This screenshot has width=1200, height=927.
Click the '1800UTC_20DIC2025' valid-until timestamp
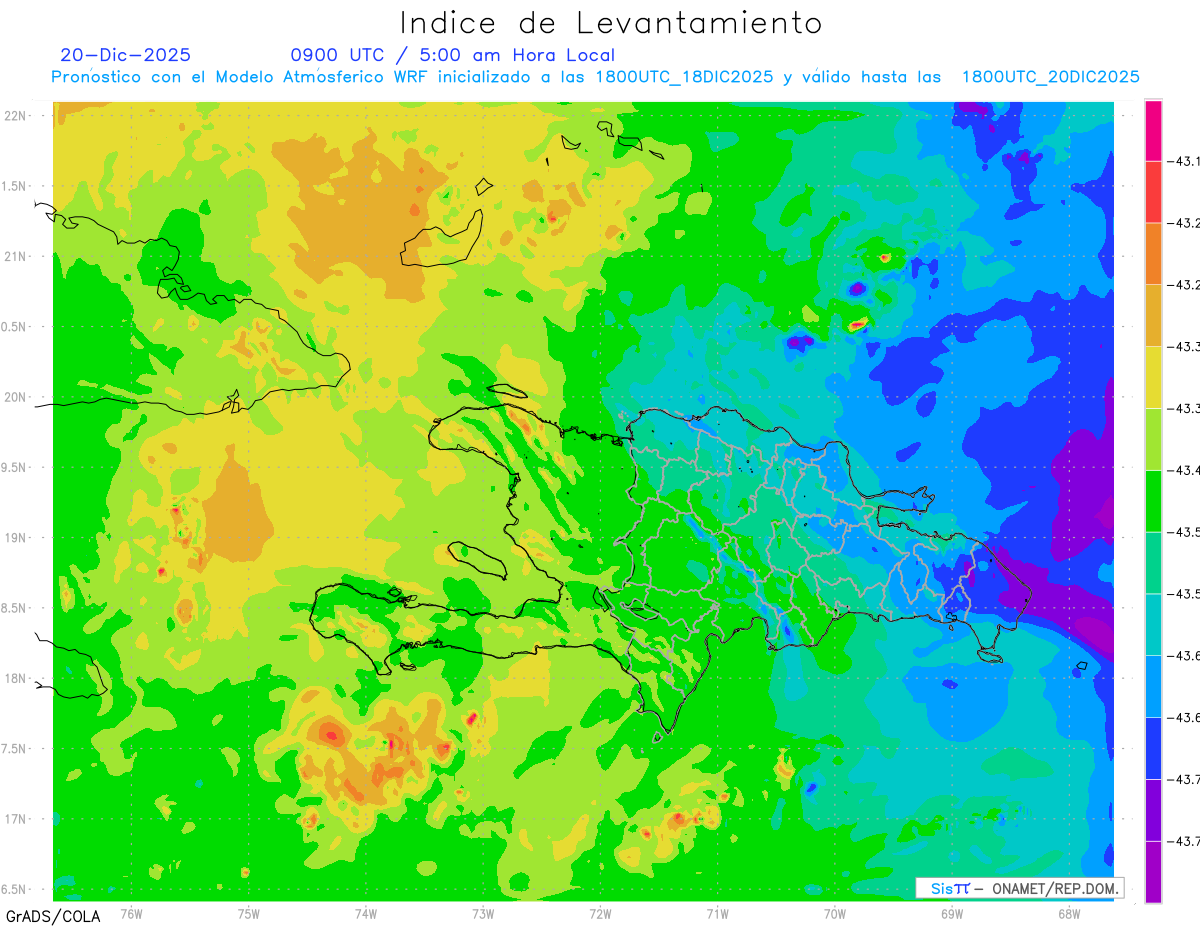click(x=1051, y=77)
